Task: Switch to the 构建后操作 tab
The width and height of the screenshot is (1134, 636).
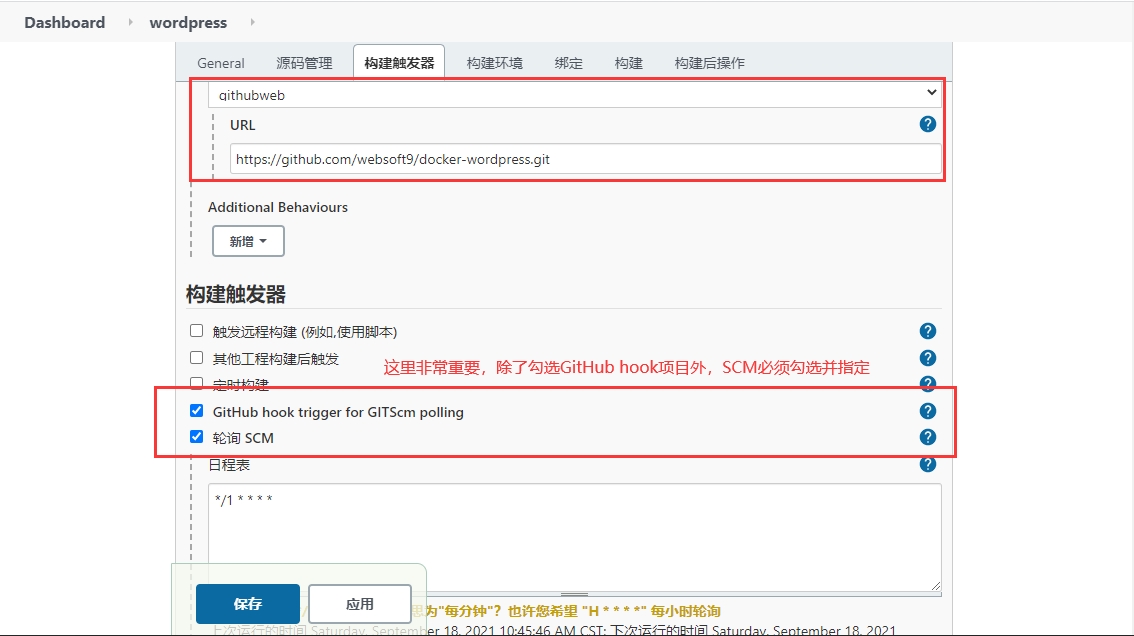Action: [709, 63]
